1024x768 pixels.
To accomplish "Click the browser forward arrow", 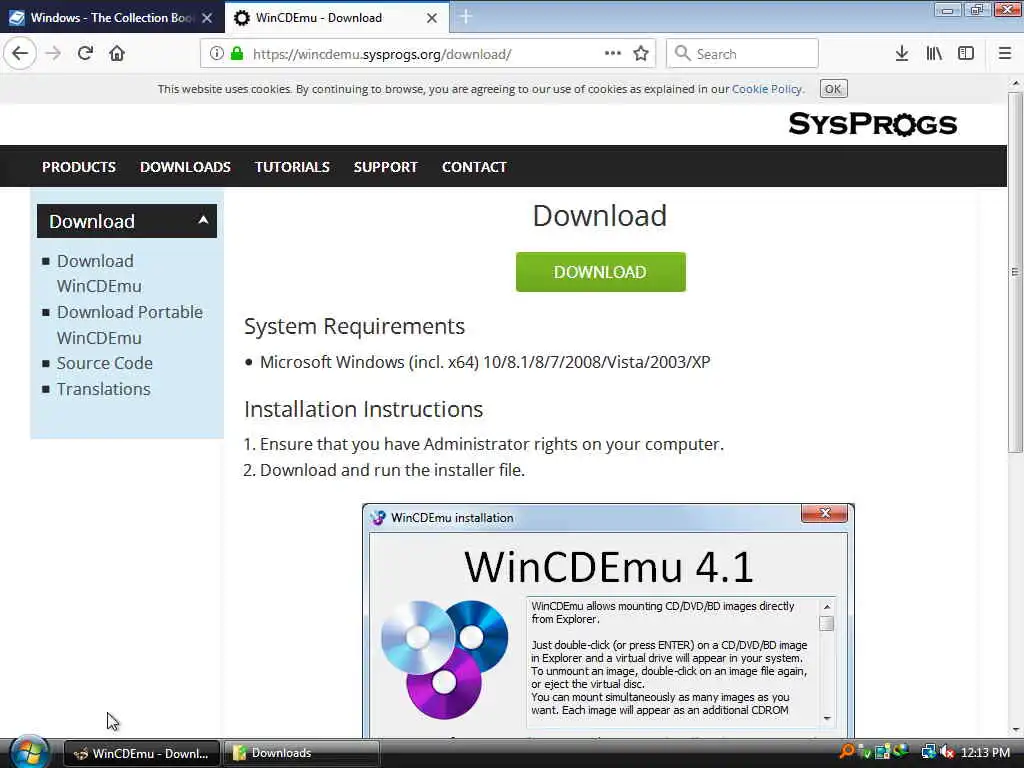I will [x=54, y=53].
